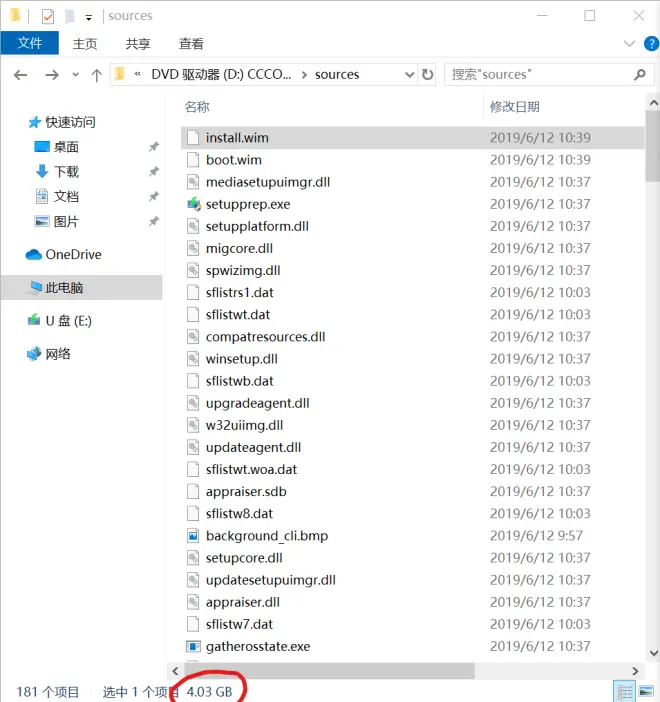Viewport: 660px width, 702px height.
Task: Open Customize Quick Access Toolbar dropdown
Action: [89, 17]
